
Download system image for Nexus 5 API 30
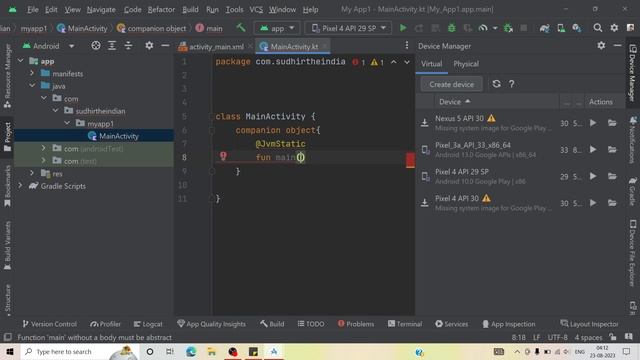pyautogui.click(x=424, y=123)
